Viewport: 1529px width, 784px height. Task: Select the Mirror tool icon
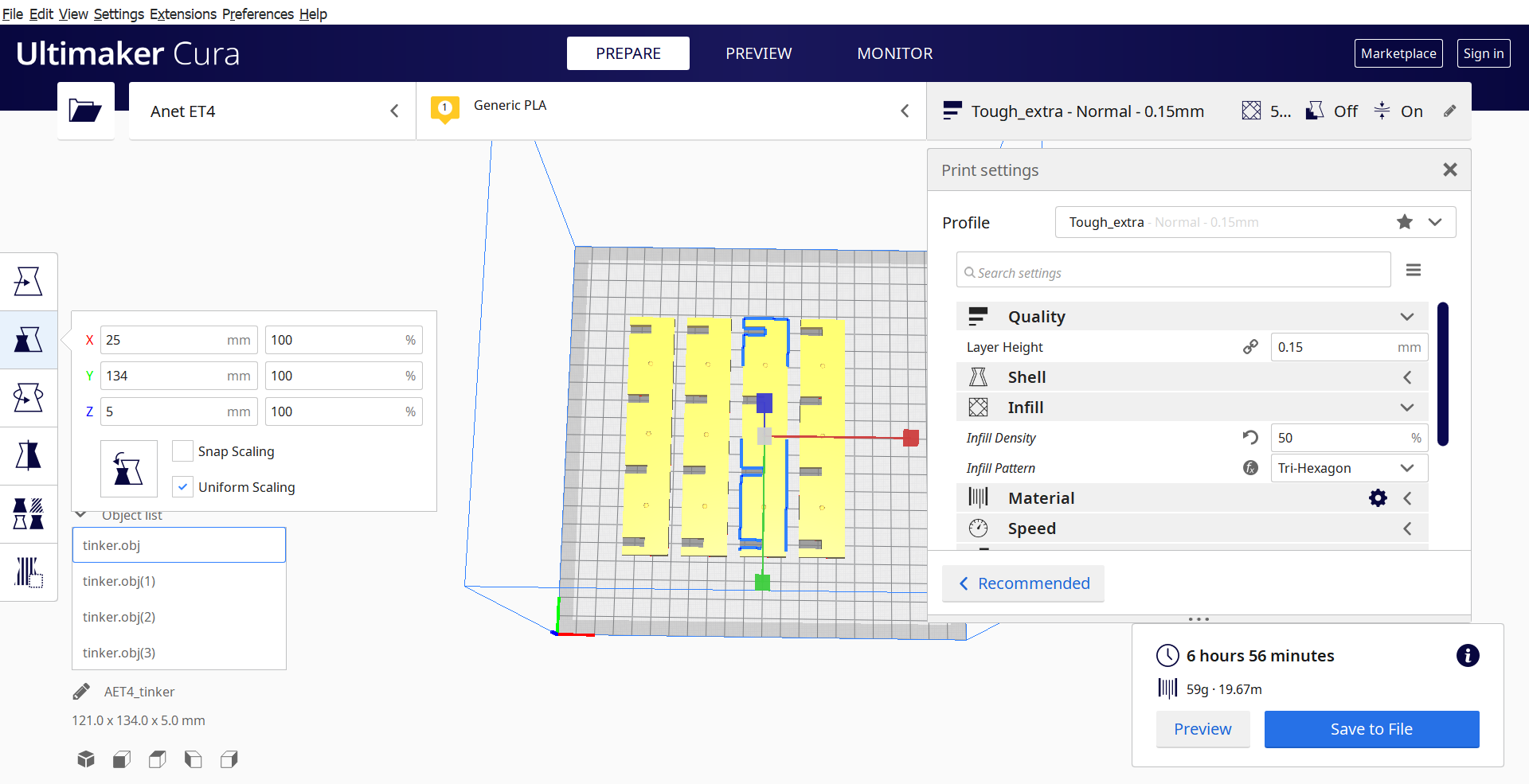pos(29,455)
